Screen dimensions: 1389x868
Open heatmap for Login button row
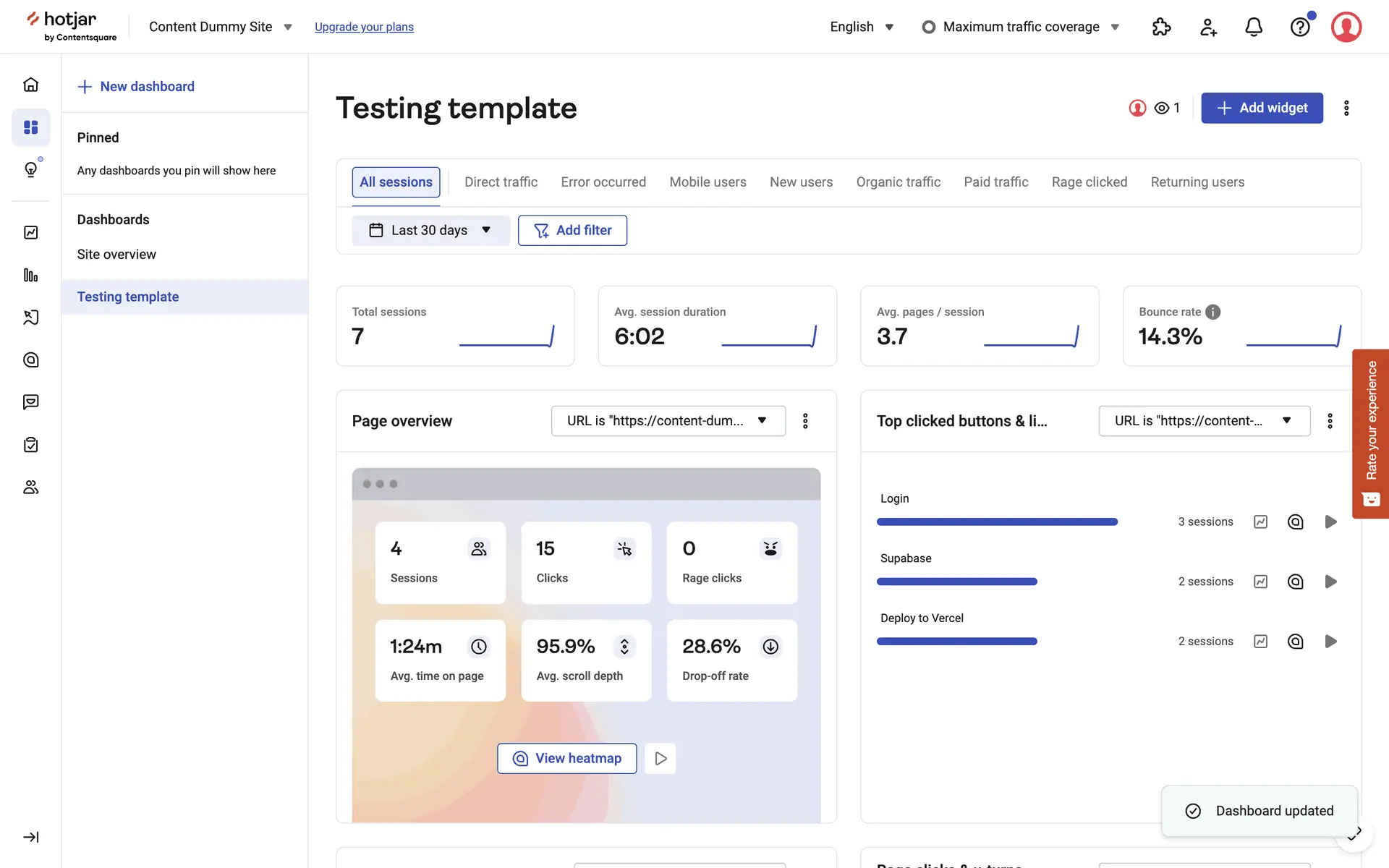pyautogui.click(x=1295, y=522)
